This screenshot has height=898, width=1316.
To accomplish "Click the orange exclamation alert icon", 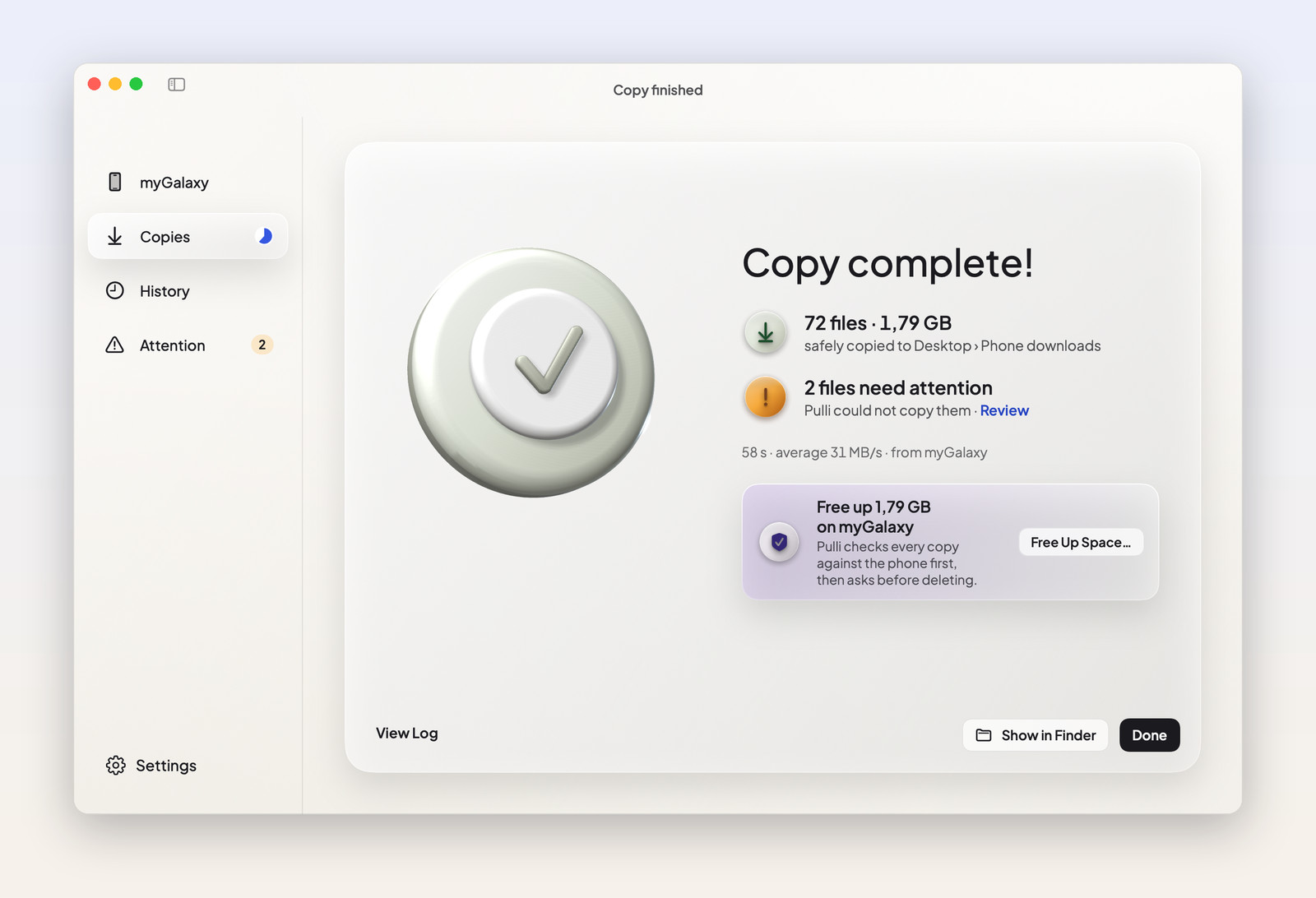I will coord(766,397).
